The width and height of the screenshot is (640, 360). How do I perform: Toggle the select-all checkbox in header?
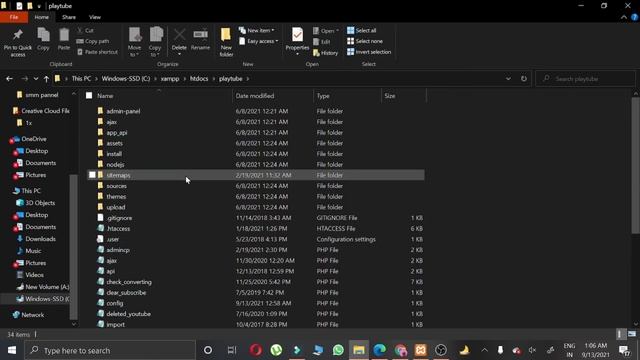click(89, 96)
